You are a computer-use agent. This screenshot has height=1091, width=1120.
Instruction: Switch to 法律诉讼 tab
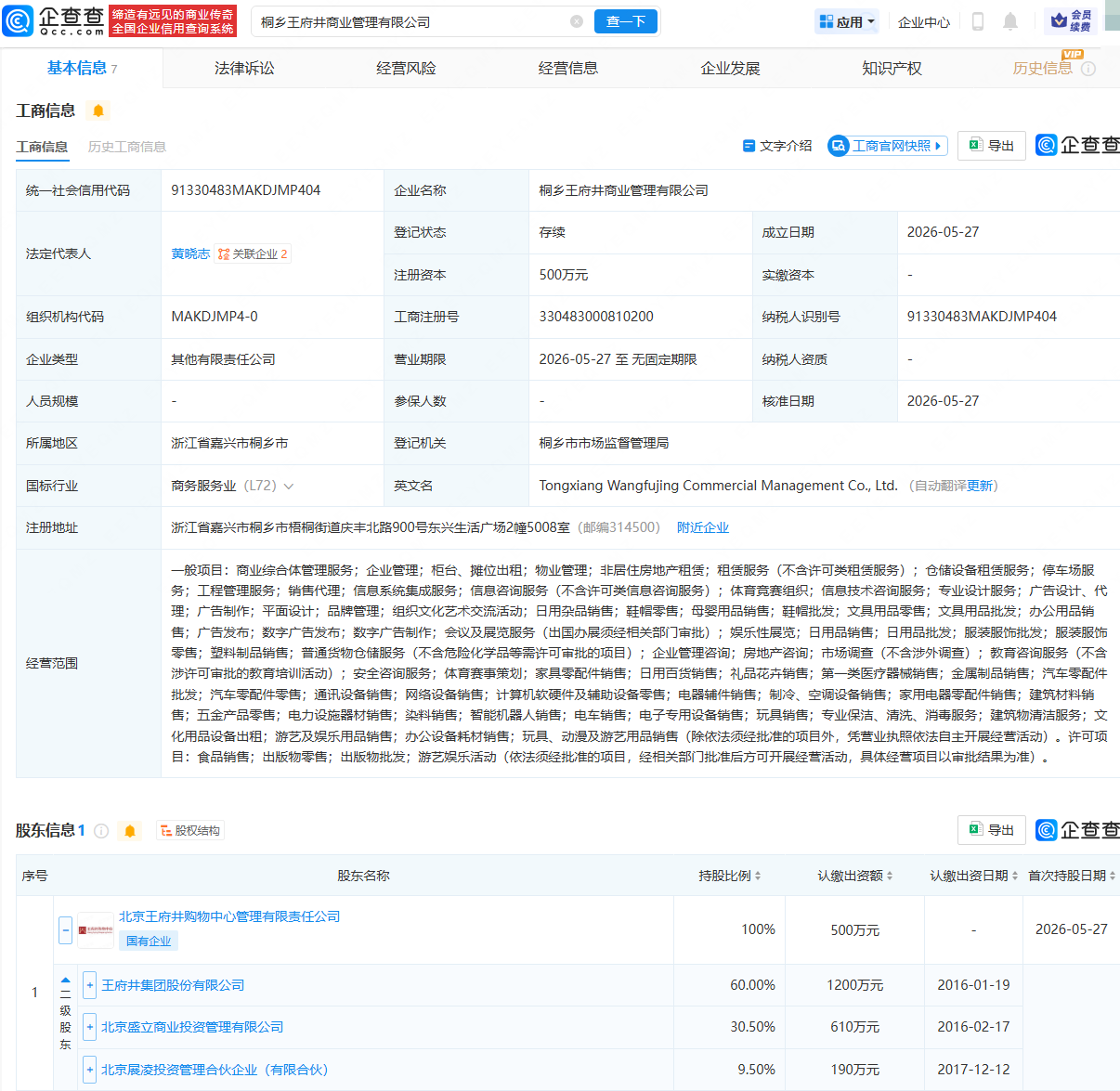244,68
